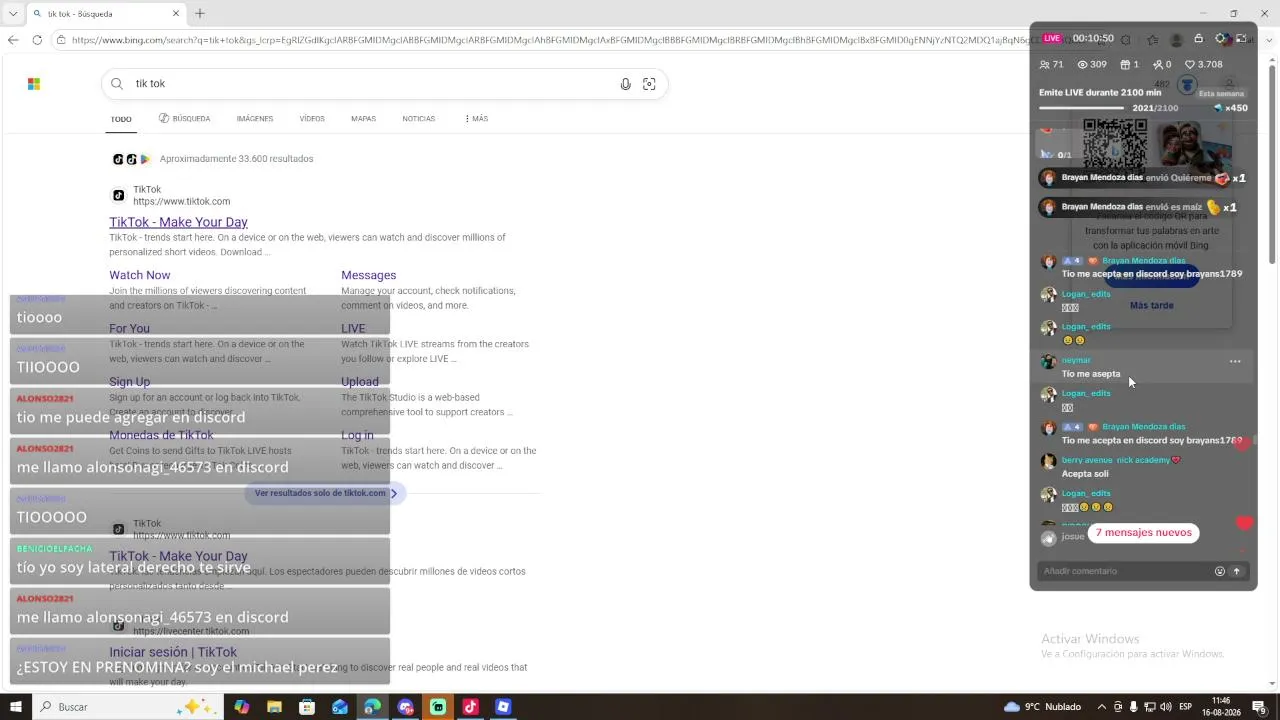Open the TikTok app icon in the taskbar
This screenshot has width=1280, height=720.
tap(470, 707)
